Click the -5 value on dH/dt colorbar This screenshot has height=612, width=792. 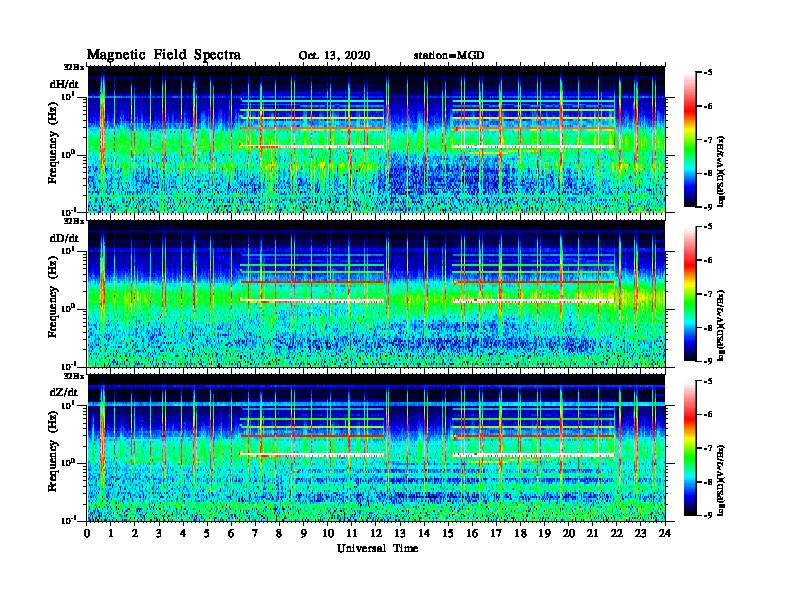click(708, 73)
